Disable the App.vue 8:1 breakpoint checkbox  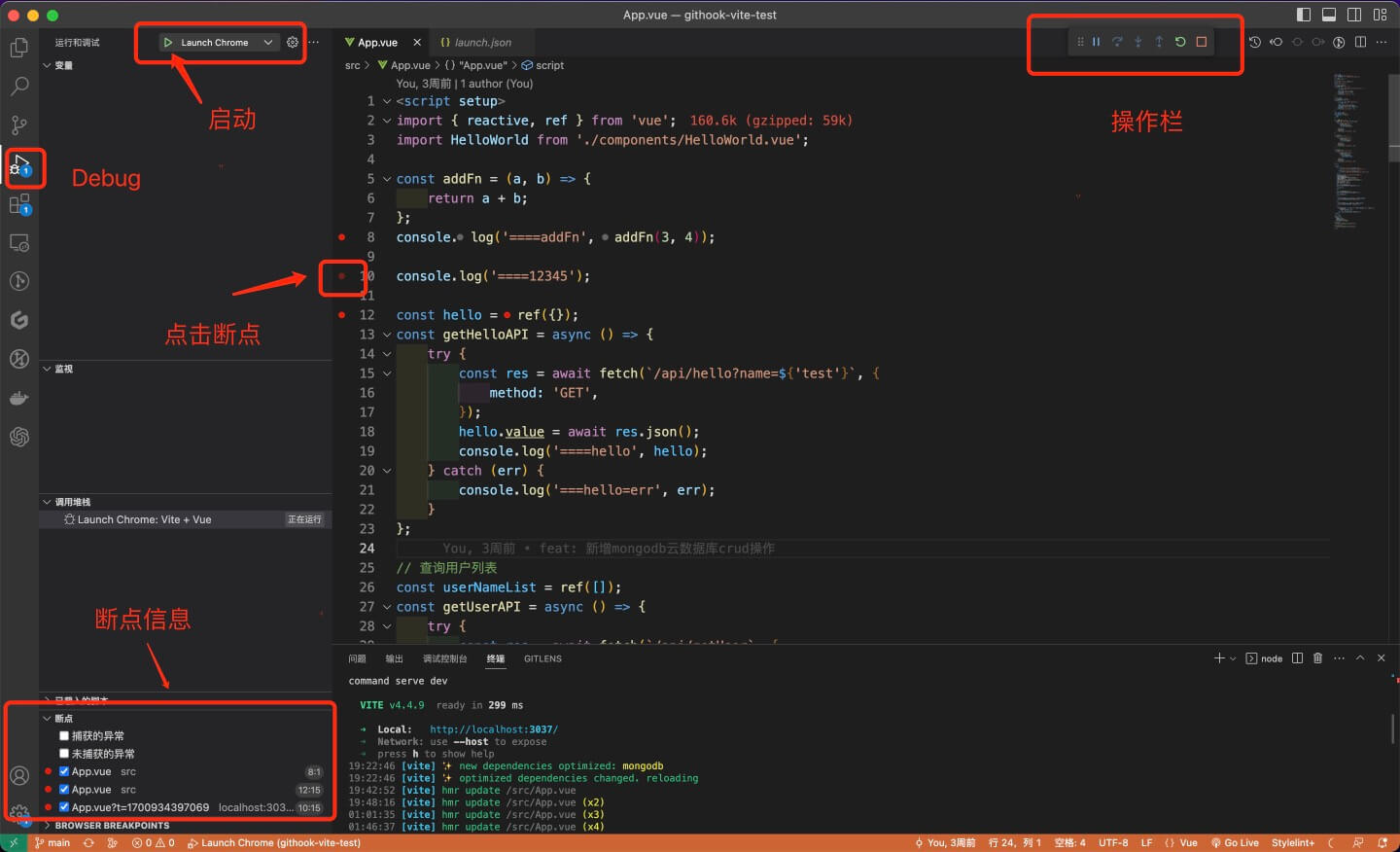click(64, 771)
